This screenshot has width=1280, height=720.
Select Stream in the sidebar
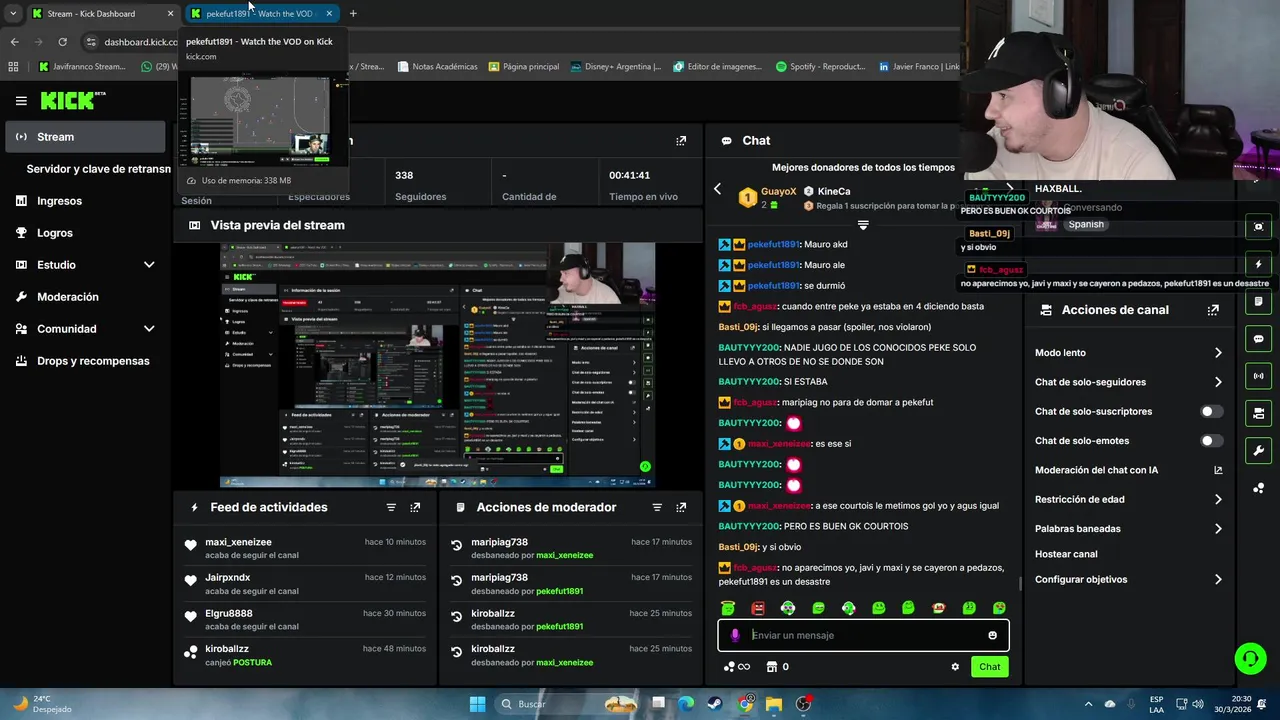point(85,137)
